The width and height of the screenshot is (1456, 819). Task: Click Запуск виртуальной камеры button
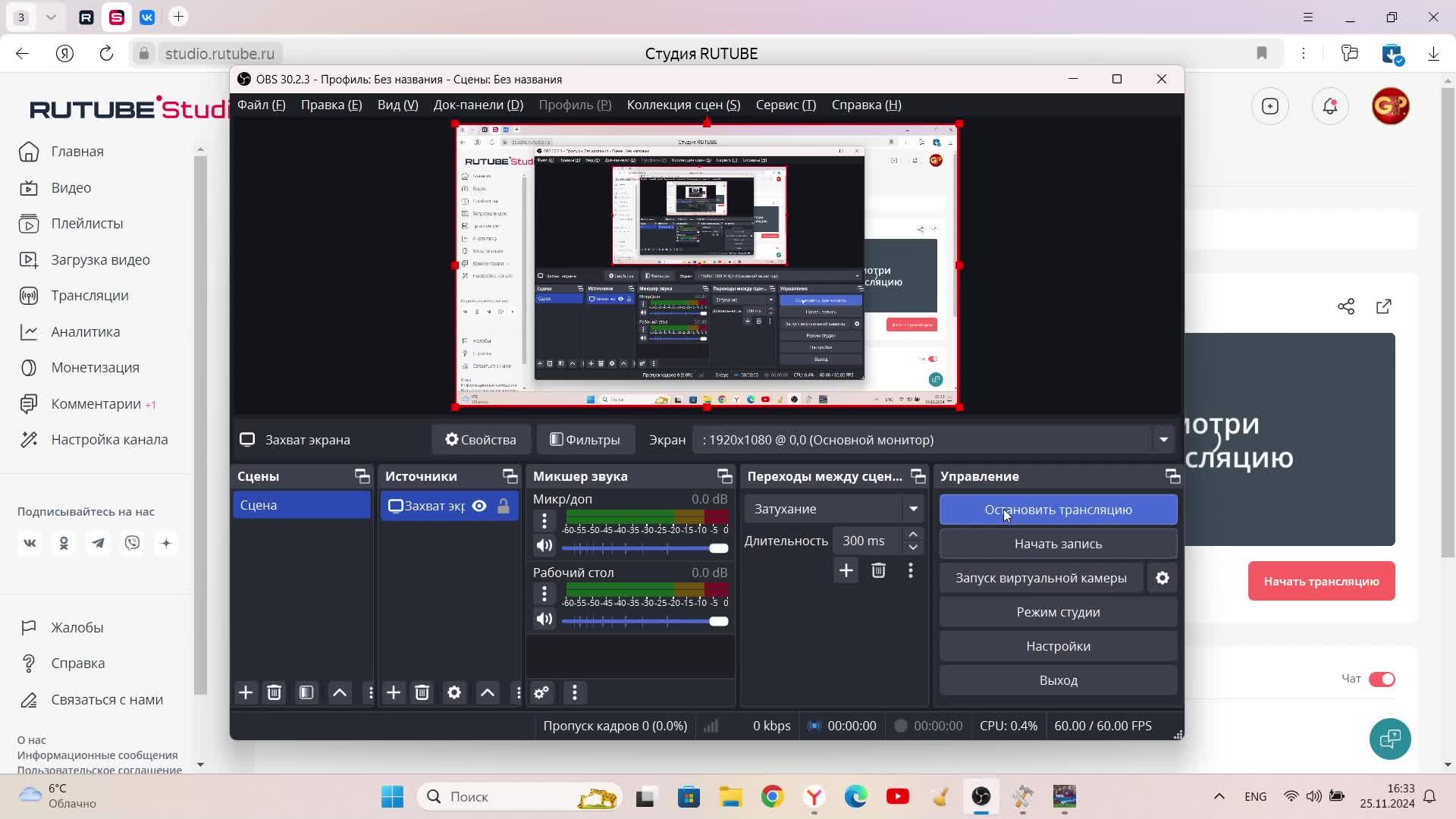pos(1041,578)
